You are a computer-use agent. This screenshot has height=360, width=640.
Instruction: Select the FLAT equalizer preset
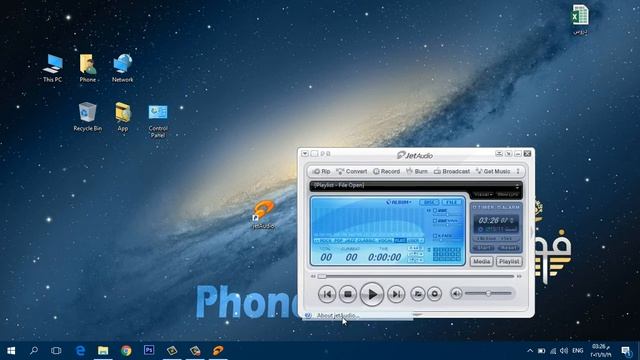click(x=400, y=241)
